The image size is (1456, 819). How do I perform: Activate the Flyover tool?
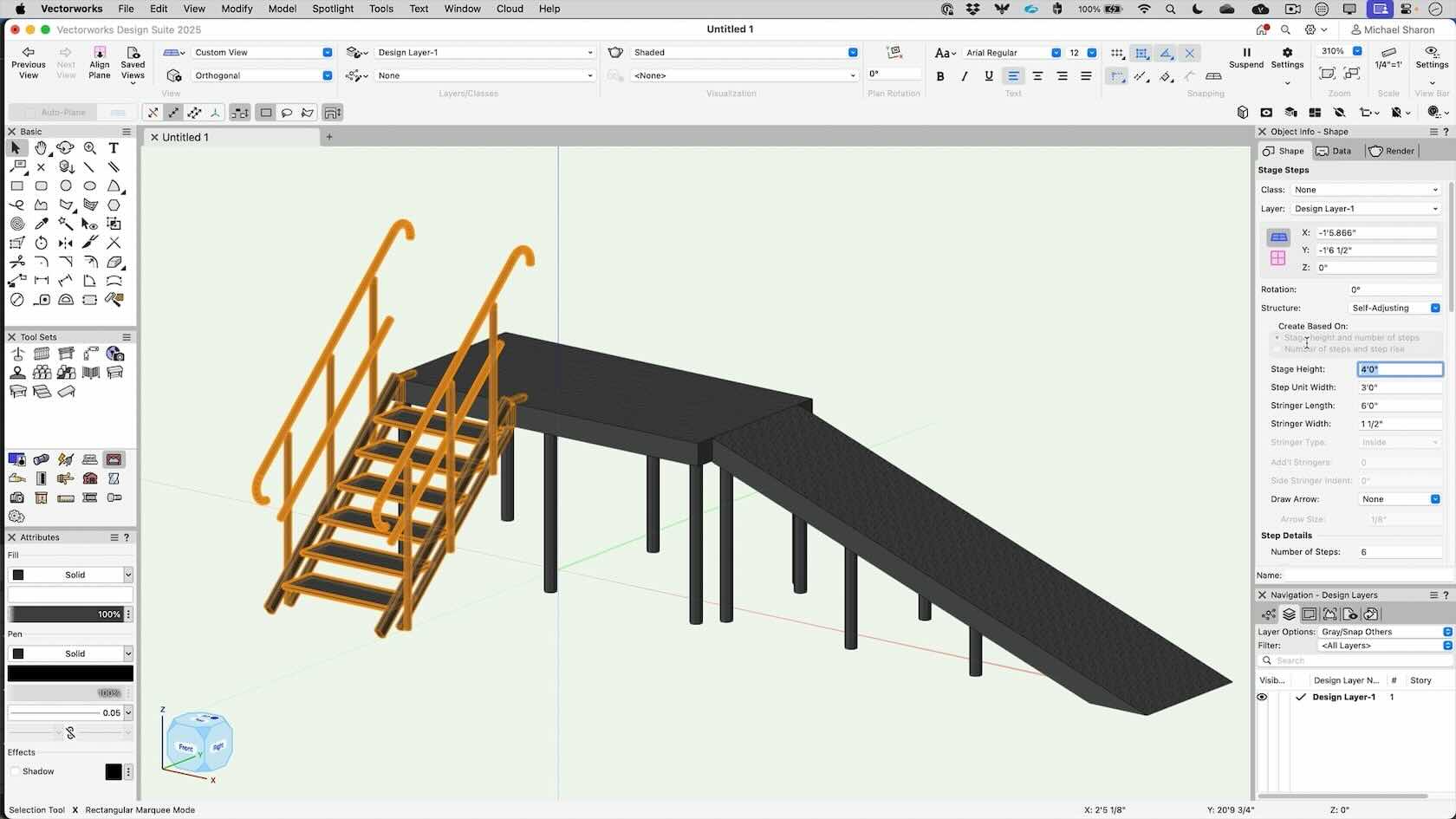tap(66, 148)
